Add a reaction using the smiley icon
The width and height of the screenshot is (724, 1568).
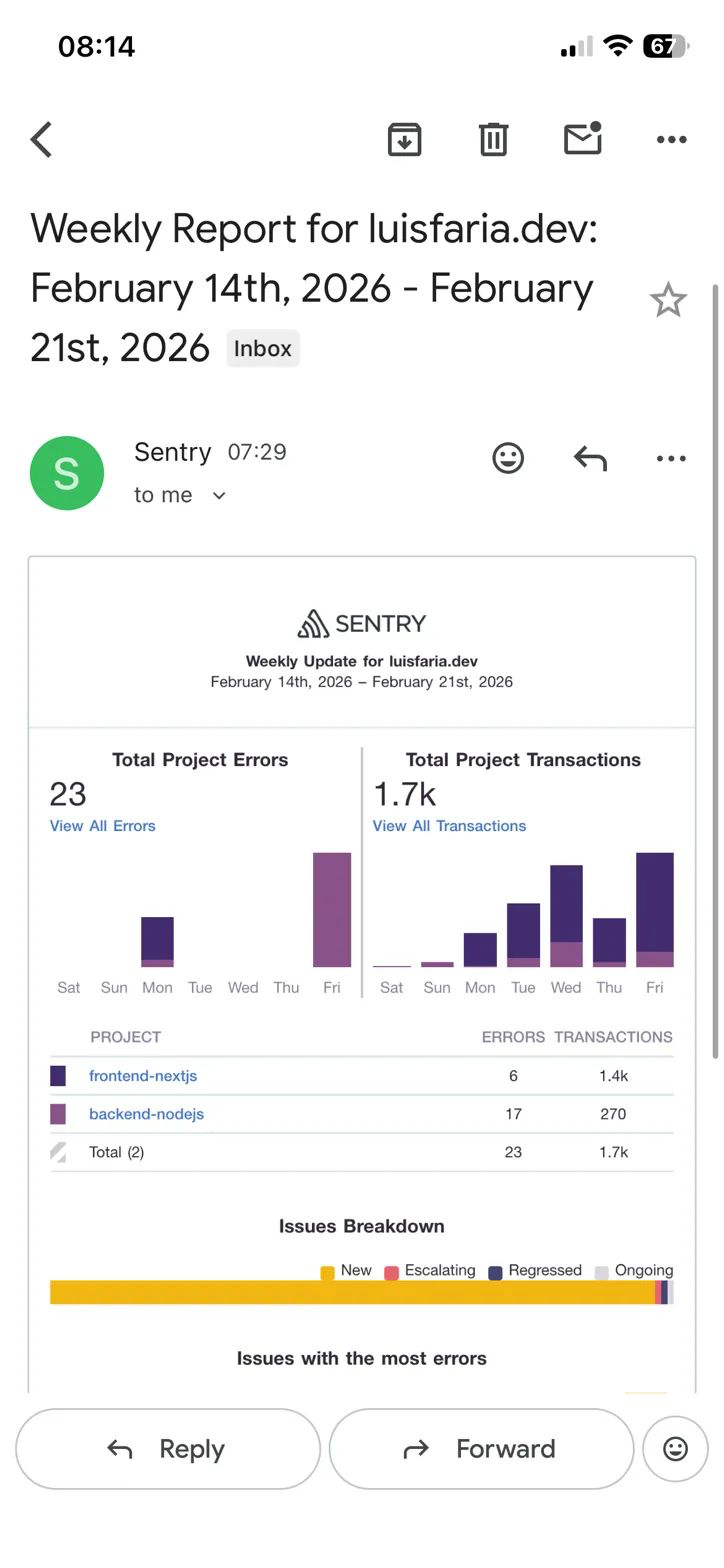click(x=508, y=458)
